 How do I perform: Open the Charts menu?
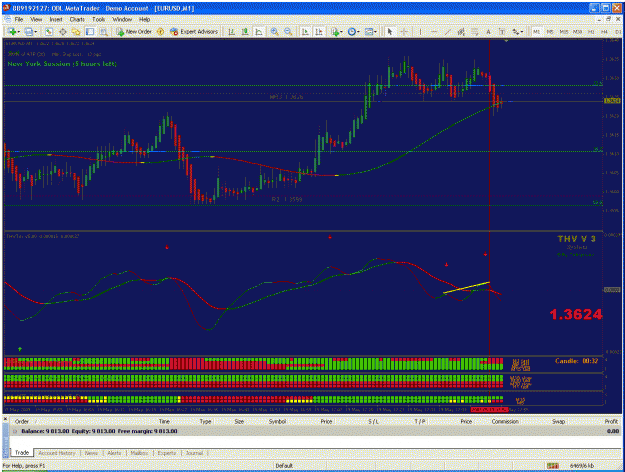coord(77,19)
